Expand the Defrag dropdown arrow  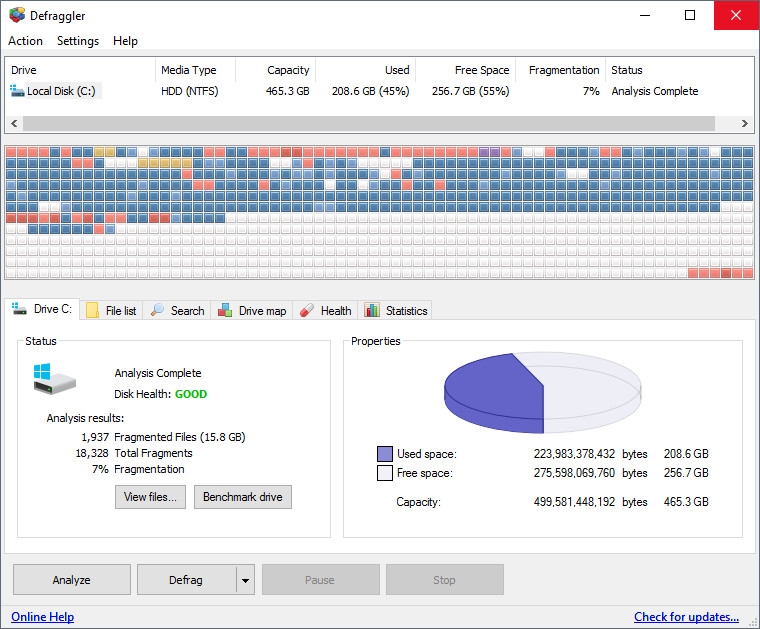click(x=245, y=580)
